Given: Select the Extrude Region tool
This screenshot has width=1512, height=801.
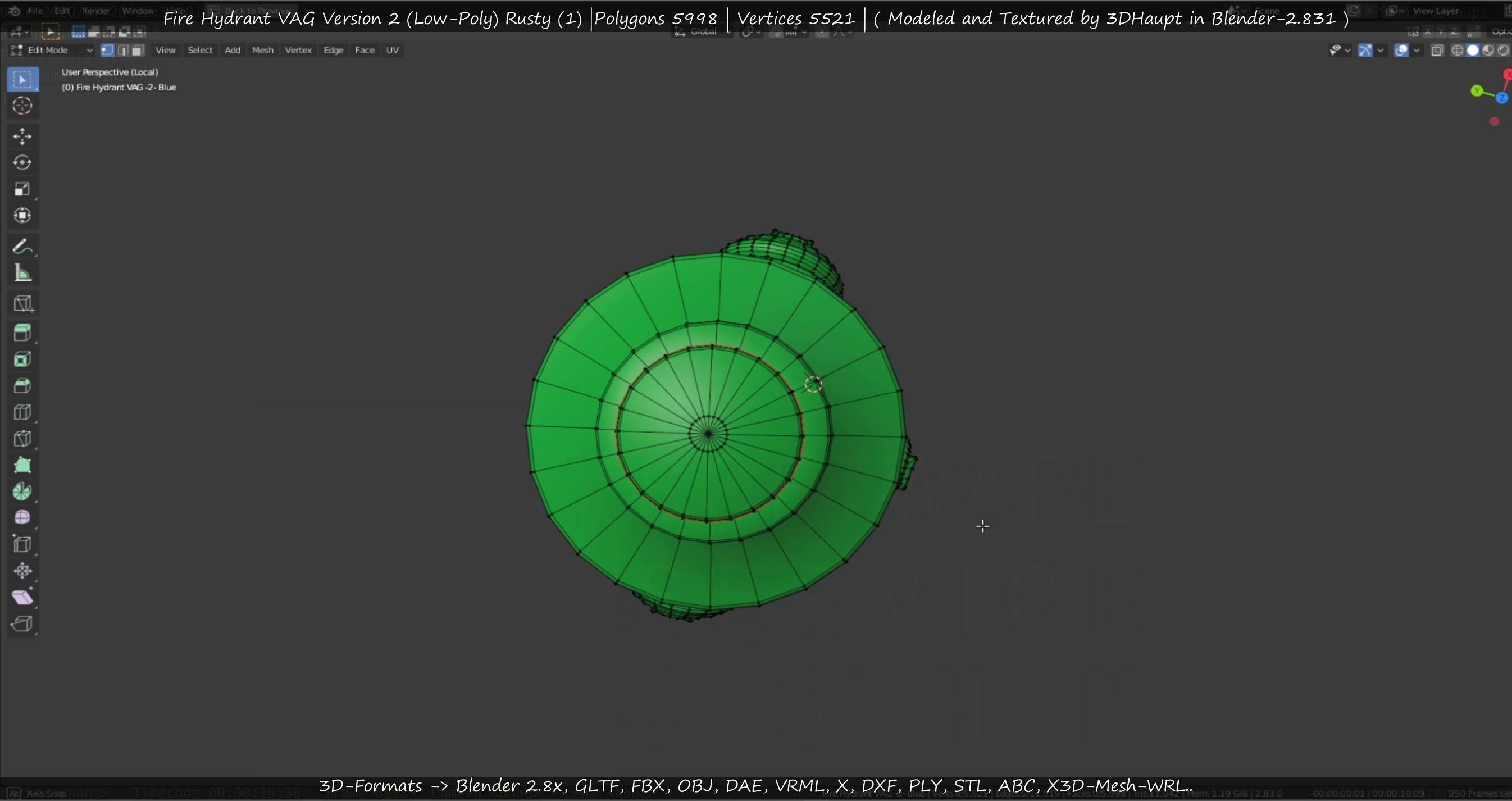Looking at the screenshot, I should tap(22, 333).
